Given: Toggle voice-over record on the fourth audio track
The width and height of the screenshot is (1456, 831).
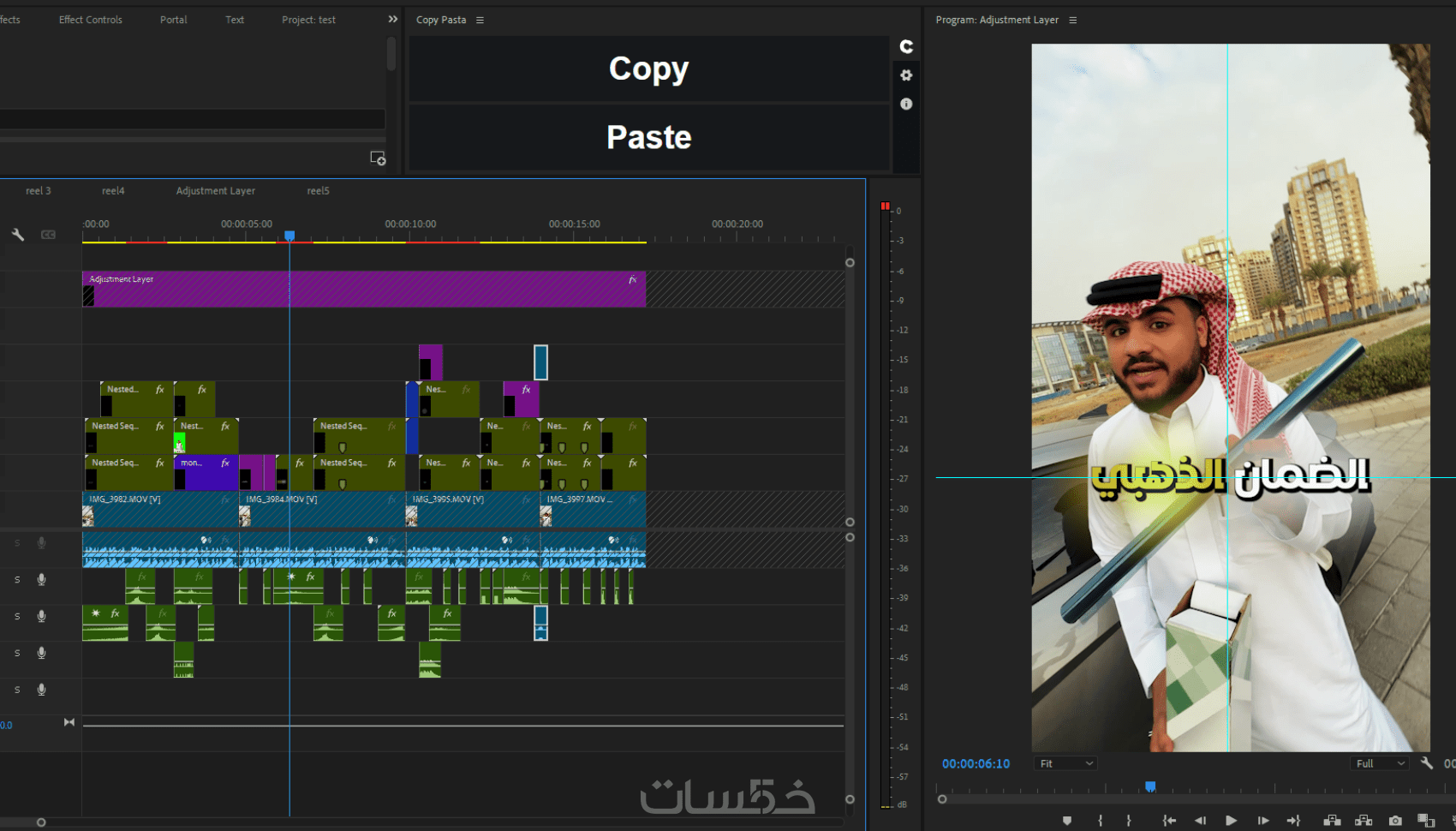Looking at the screenshot, I should 41,654.
